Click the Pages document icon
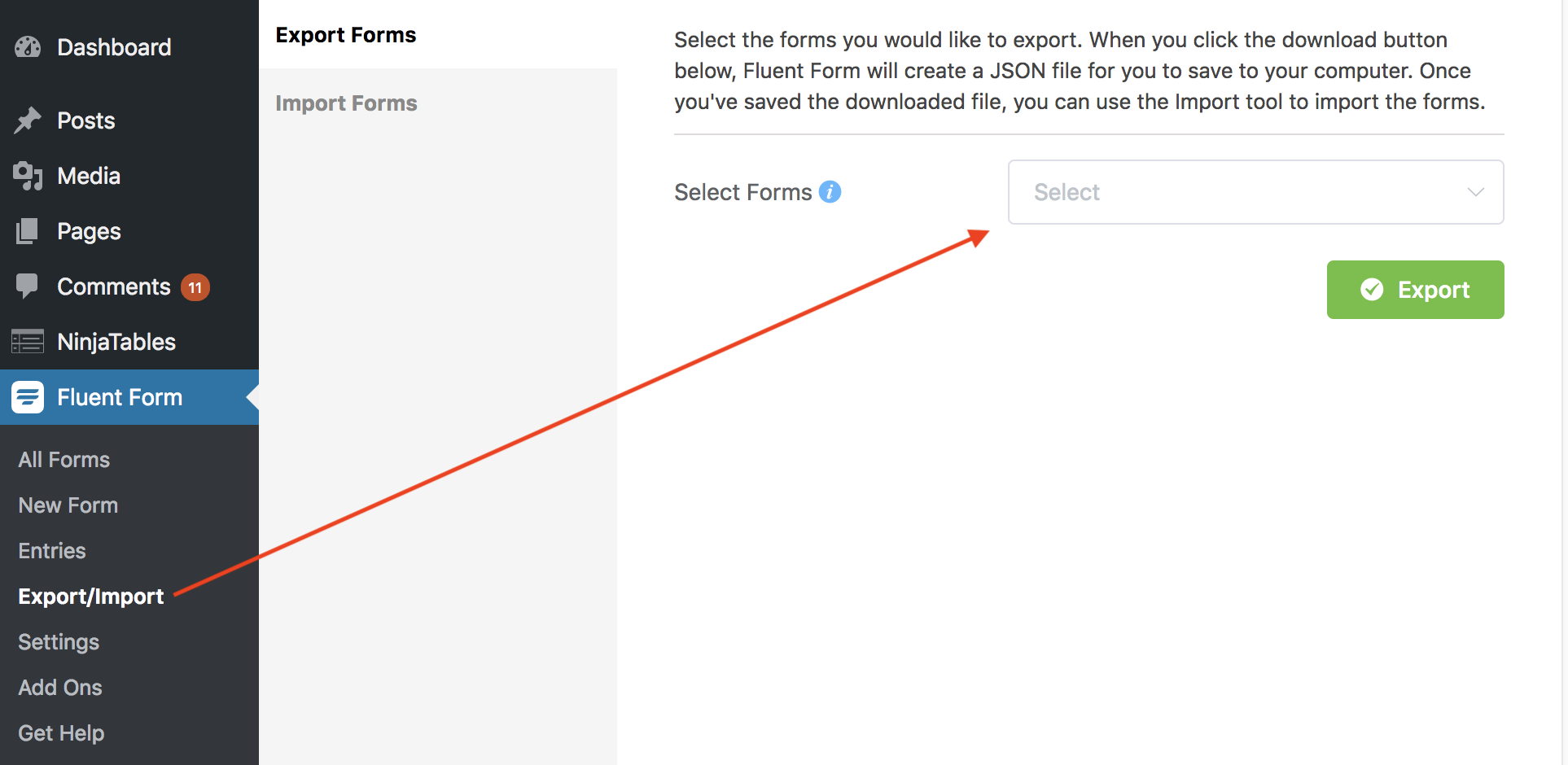The height and width of the screenshot is (765, 1568). (x=28, y=231)
